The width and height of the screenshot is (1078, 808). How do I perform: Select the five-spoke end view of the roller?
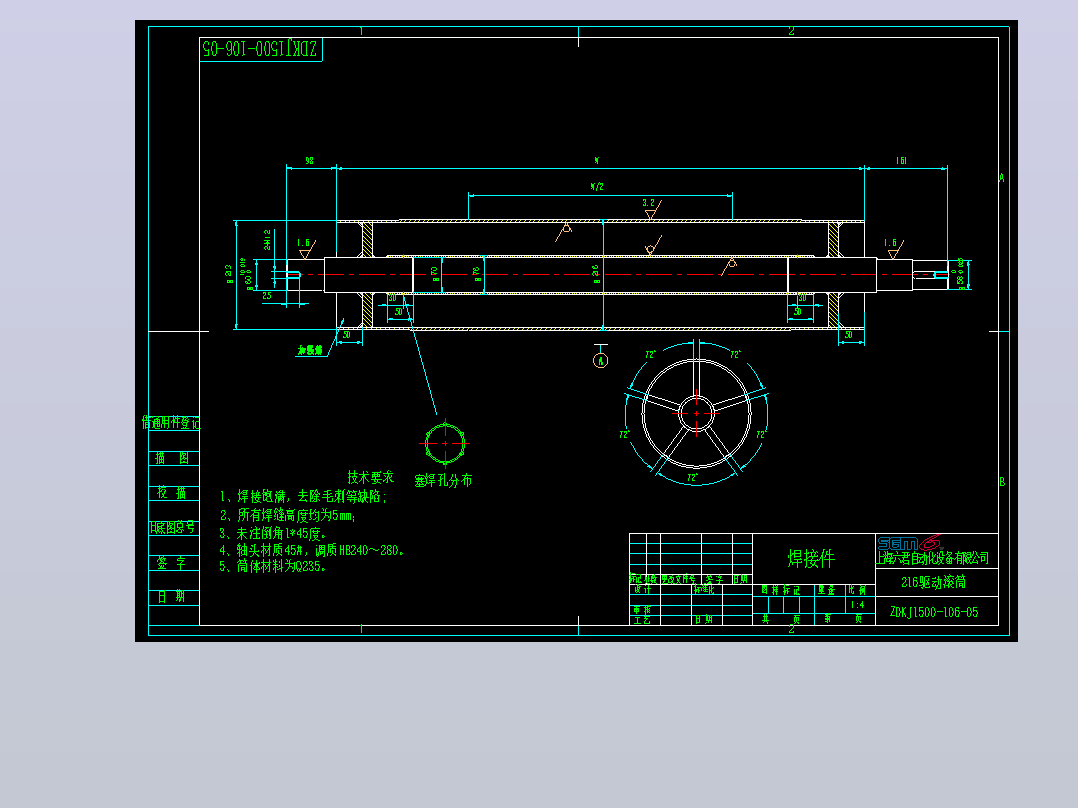click(696, 413)
